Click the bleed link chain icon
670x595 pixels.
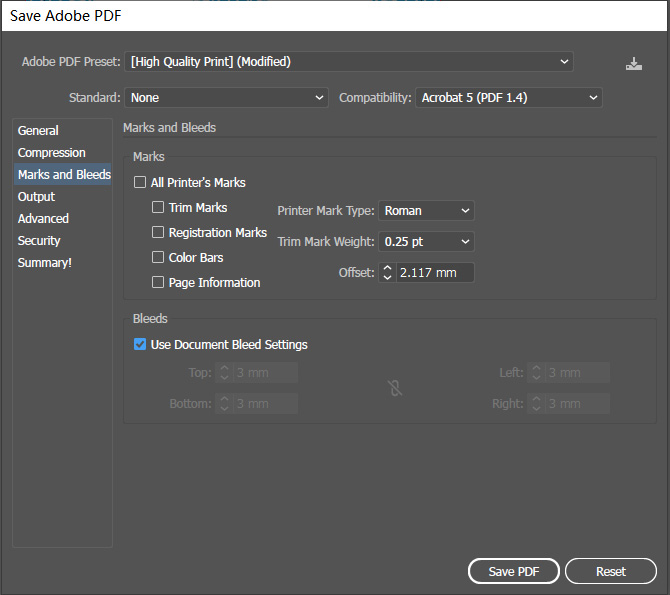coord(395,388)
